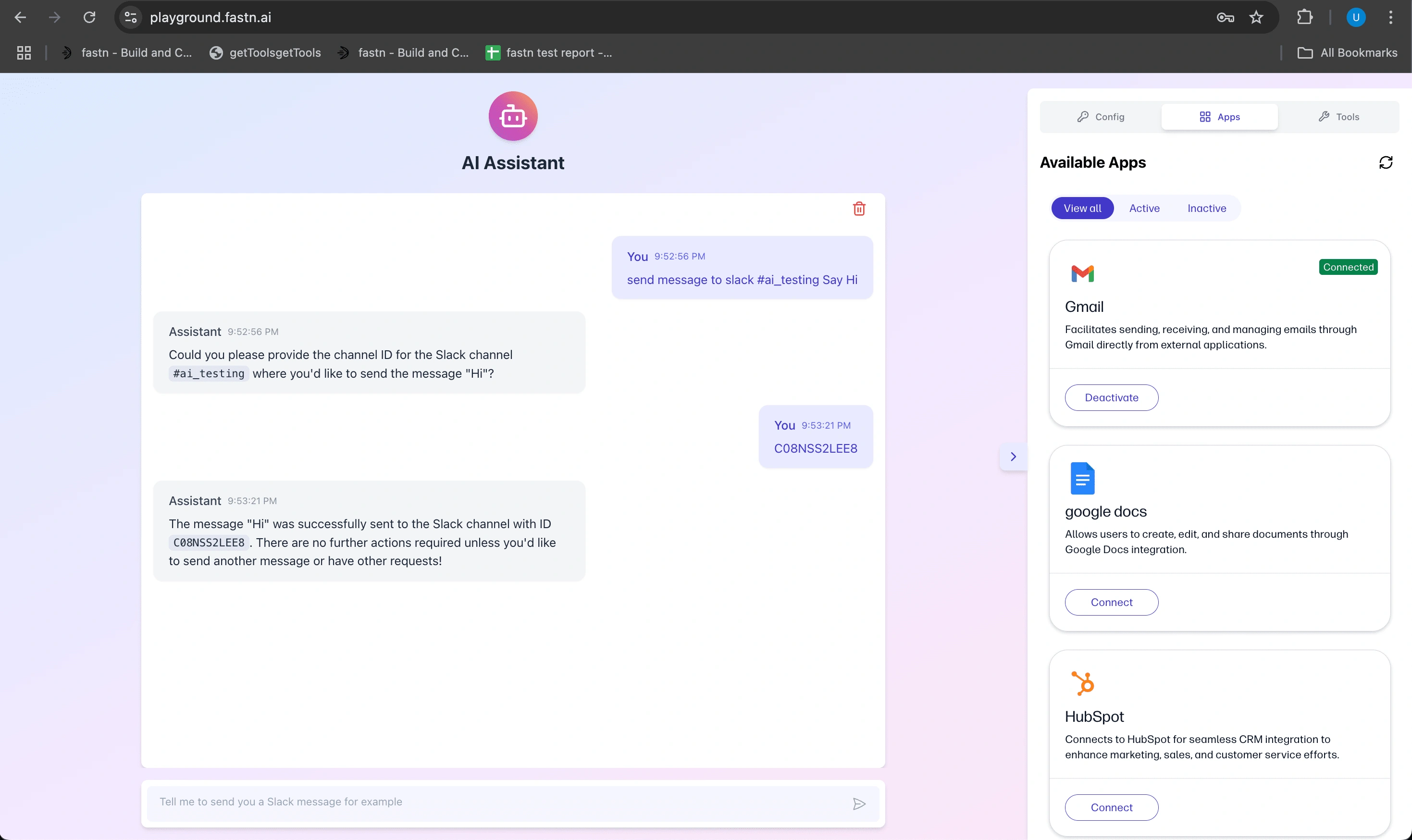1412x840 pixels.
Task: Deactivate the Gmail app
Action: 1112,397
